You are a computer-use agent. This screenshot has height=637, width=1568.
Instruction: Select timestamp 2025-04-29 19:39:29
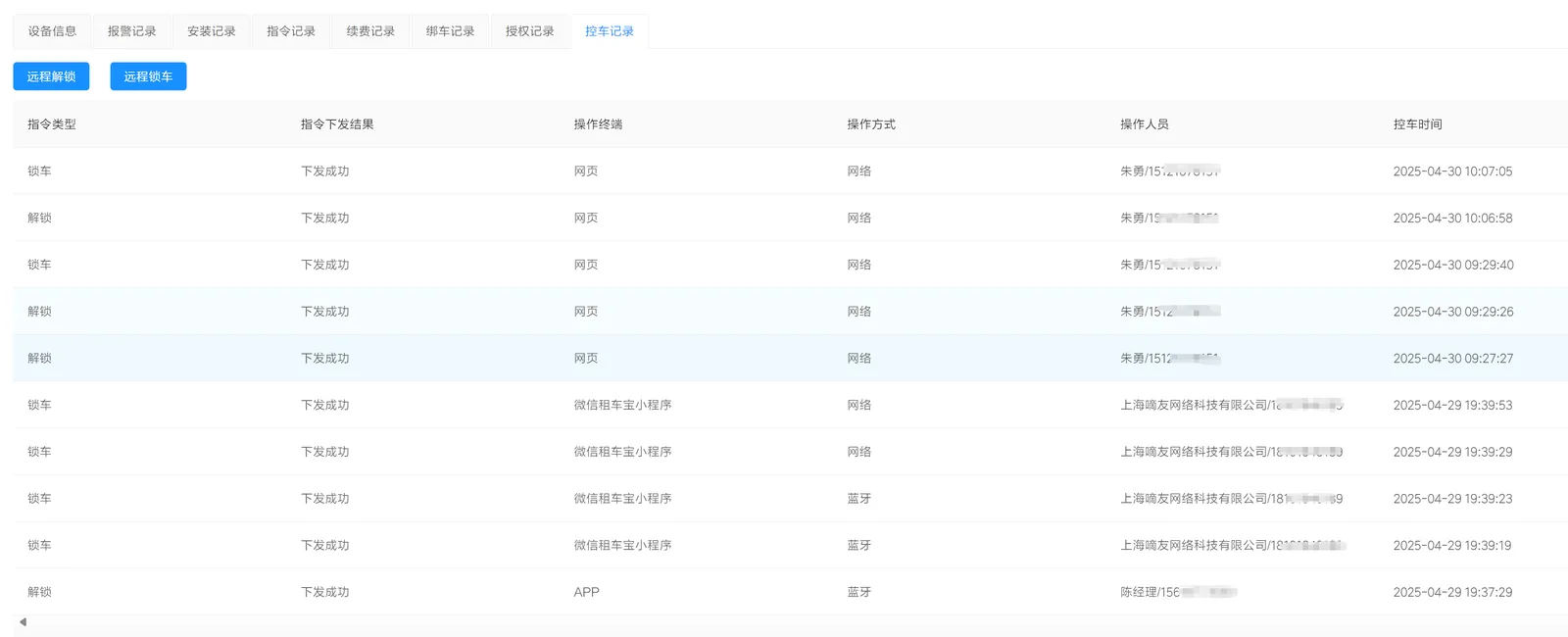(1452, 452)
